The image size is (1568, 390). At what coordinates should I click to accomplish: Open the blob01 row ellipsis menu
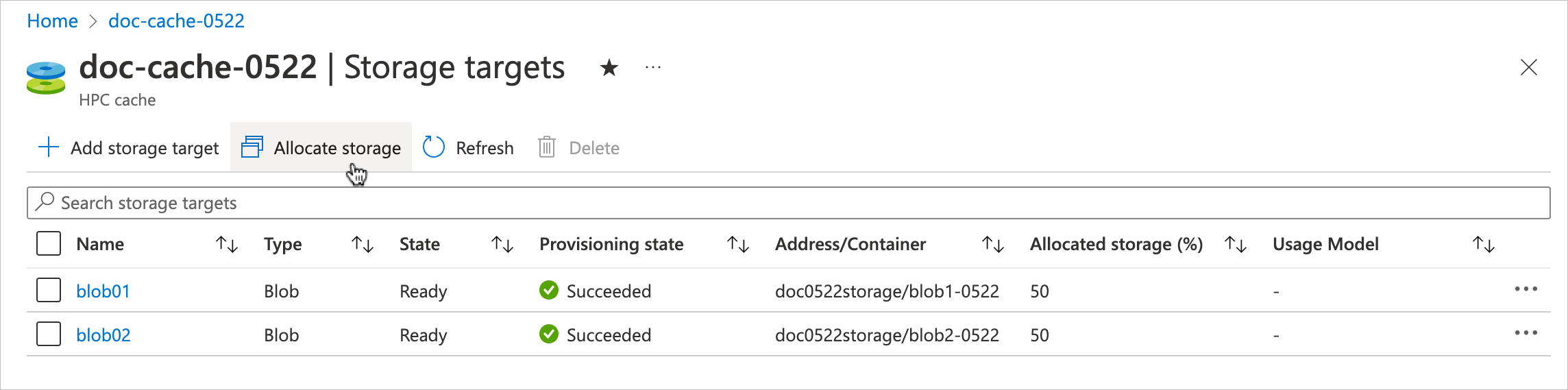[1526, 290]
